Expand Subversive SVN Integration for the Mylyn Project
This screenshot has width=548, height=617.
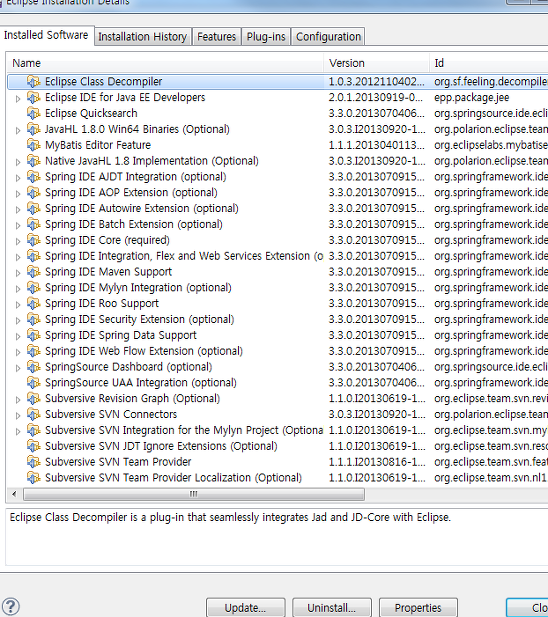pyautogui.click(x=18, y=432)
